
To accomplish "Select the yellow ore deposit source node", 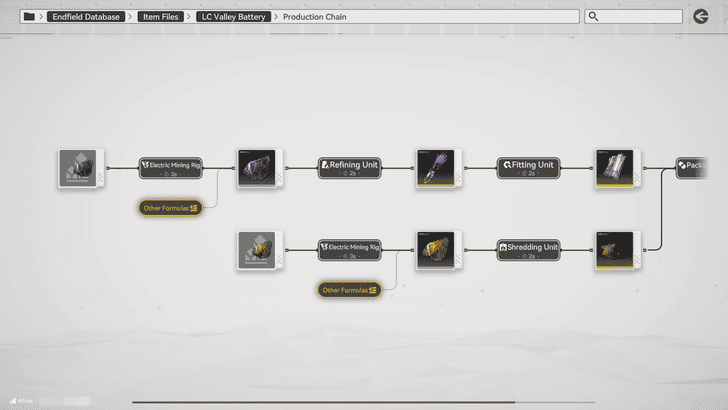I will [x=257, y=250].
